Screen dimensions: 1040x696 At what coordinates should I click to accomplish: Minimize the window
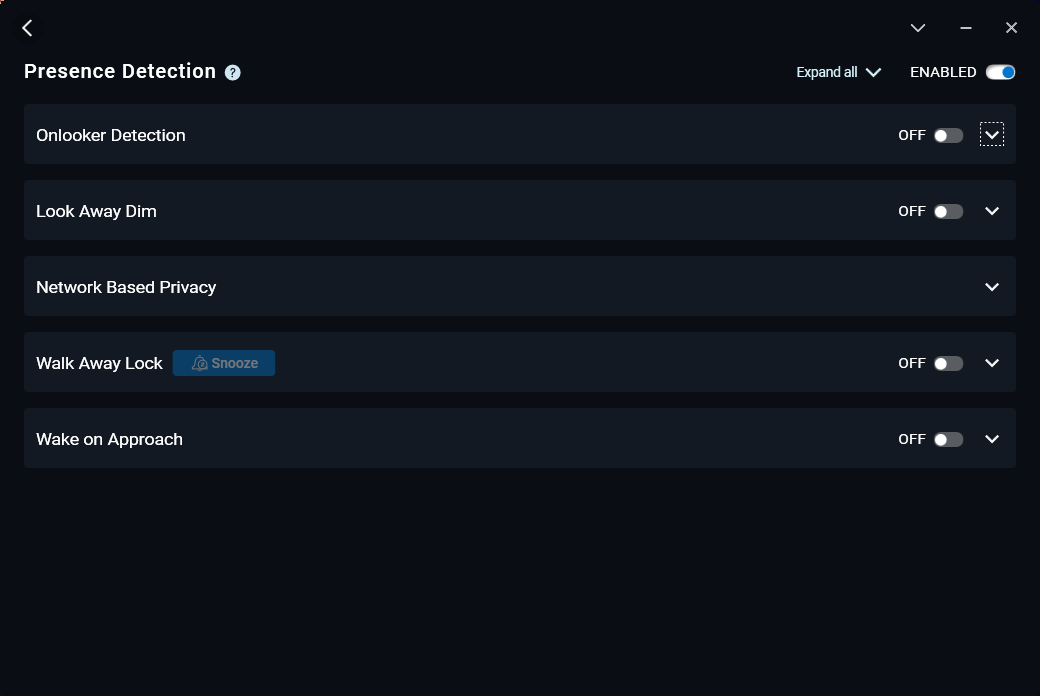(x=966, y=28)
